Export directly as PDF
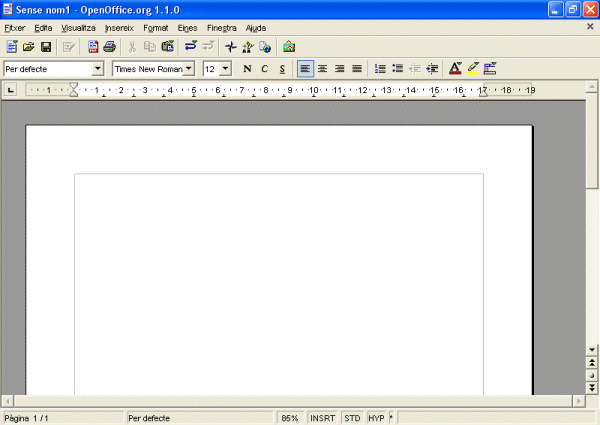The height and width of the screenshot is (425, 600). [x=93, y=47]
